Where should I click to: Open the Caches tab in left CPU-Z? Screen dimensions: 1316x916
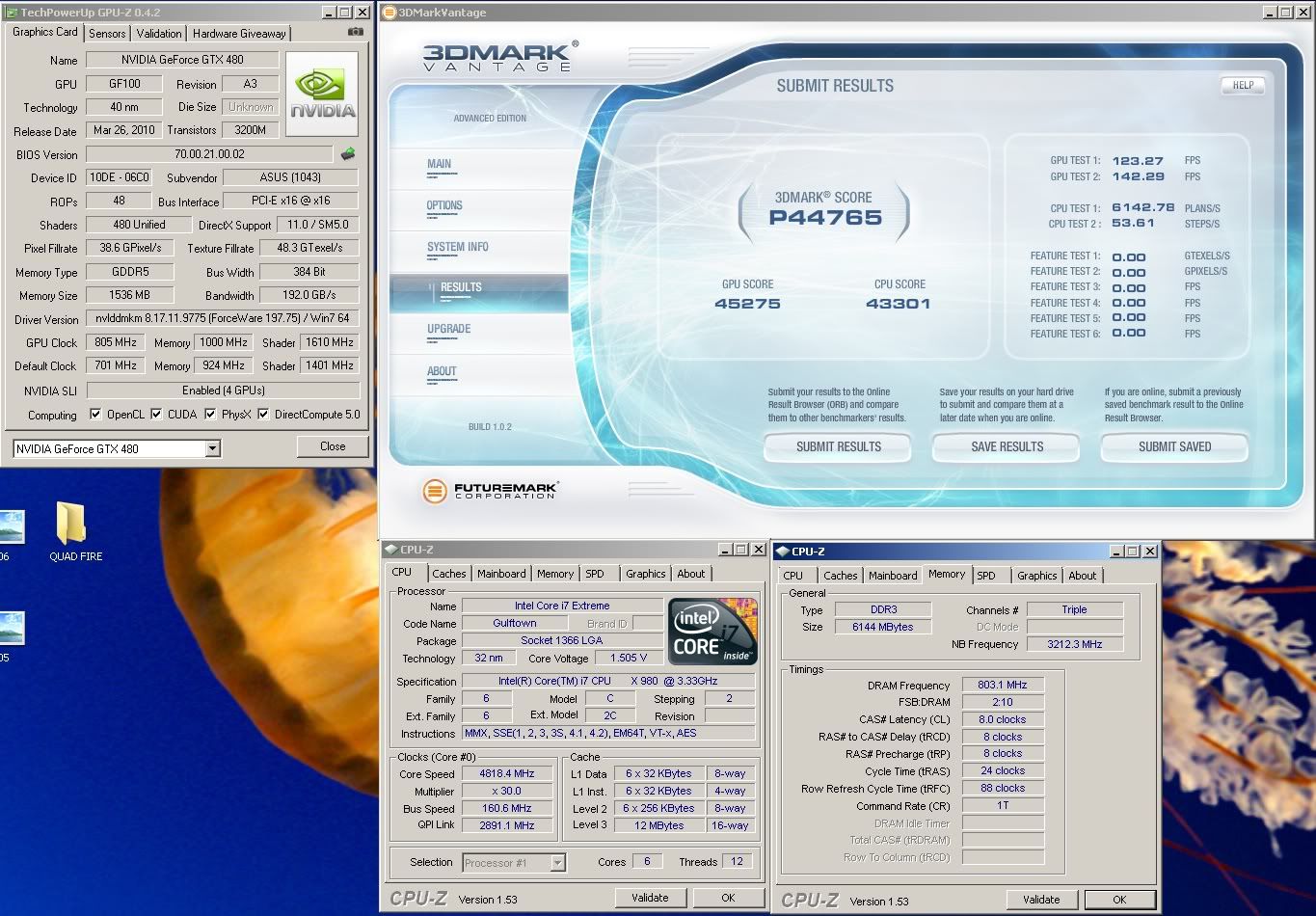448,574
